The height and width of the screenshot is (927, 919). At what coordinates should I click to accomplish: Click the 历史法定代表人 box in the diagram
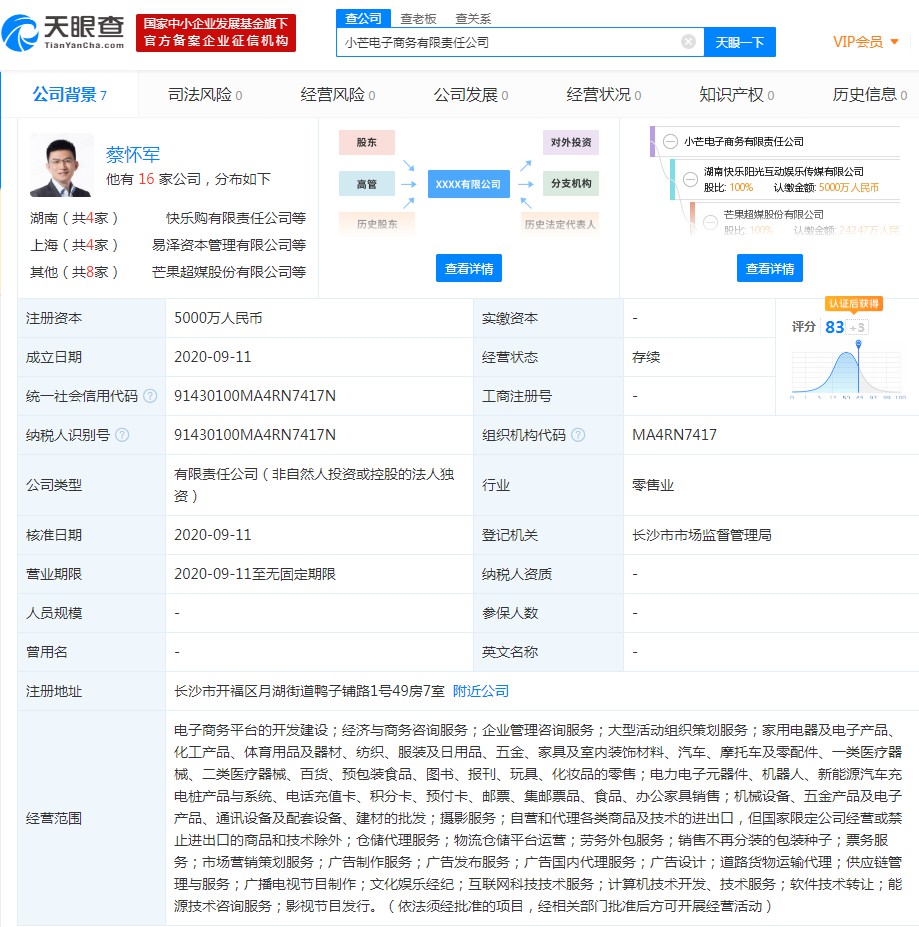coord(559,224)
